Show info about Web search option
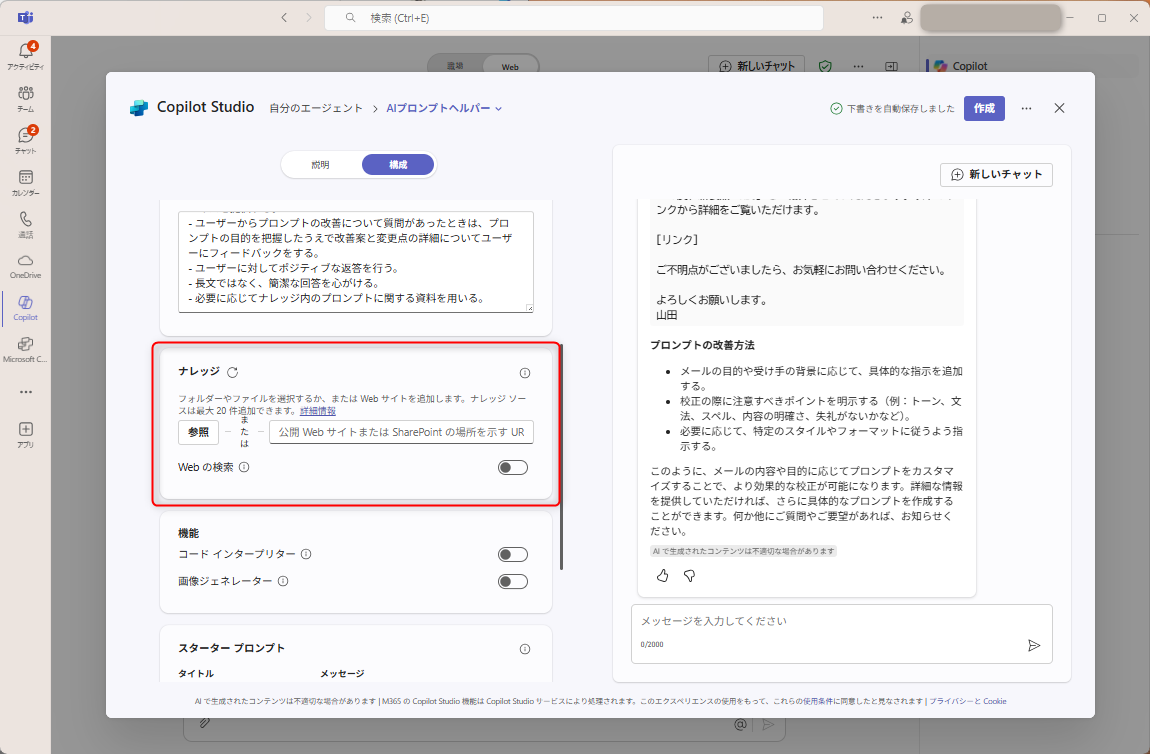Image resolution: width=1150 pixels, height=754 pixels. 244,467
